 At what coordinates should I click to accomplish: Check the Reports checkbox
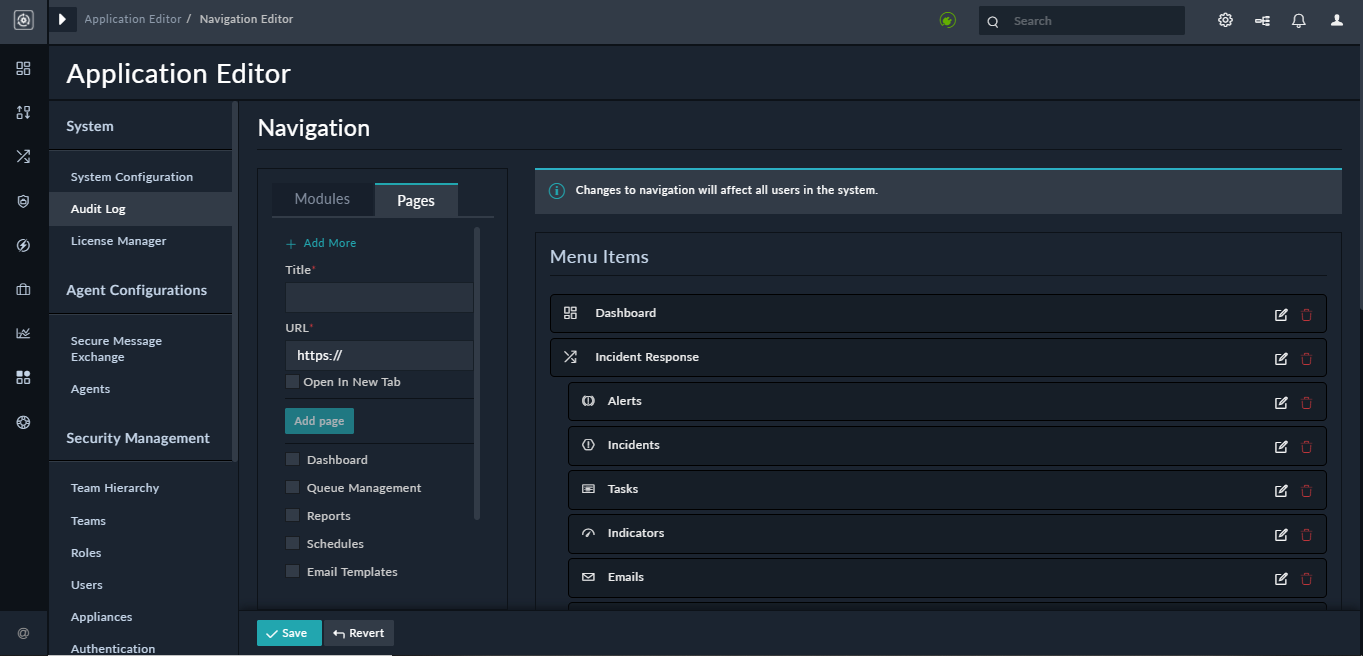[292, 515]
